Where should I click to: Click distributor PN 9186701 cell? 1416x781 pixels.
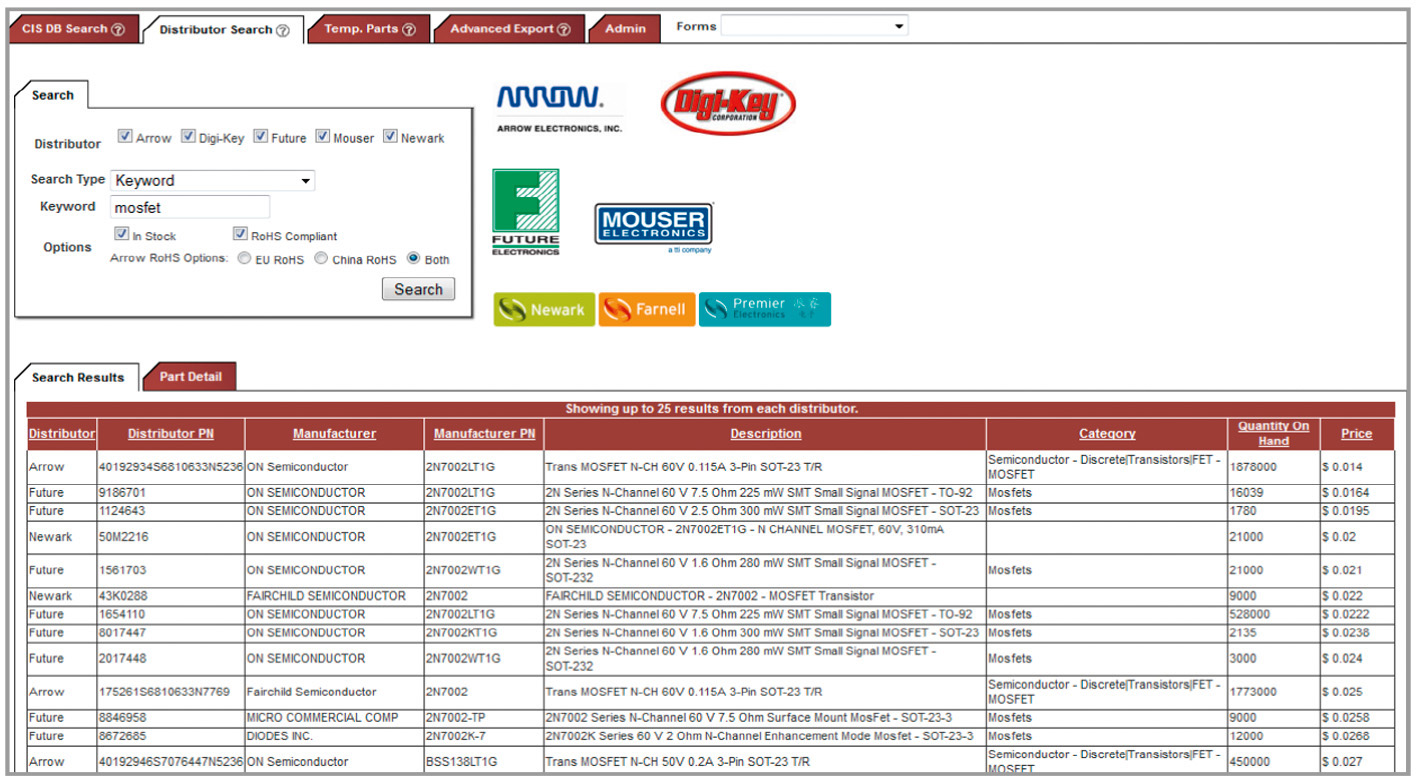tap(170, 493)
